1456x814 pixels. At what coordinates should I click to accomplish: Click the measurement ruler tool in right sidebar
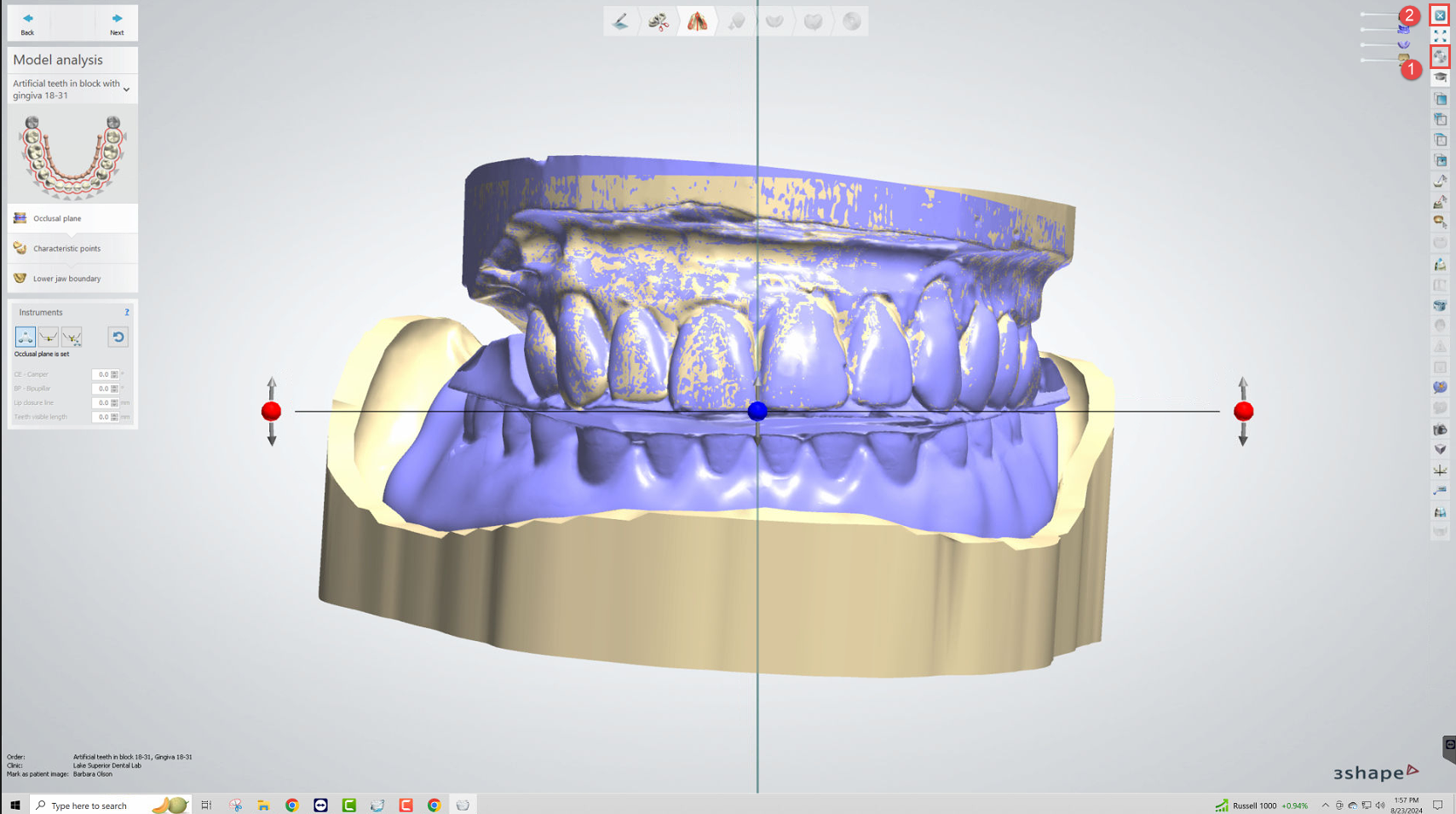(x=1441, y=490)
